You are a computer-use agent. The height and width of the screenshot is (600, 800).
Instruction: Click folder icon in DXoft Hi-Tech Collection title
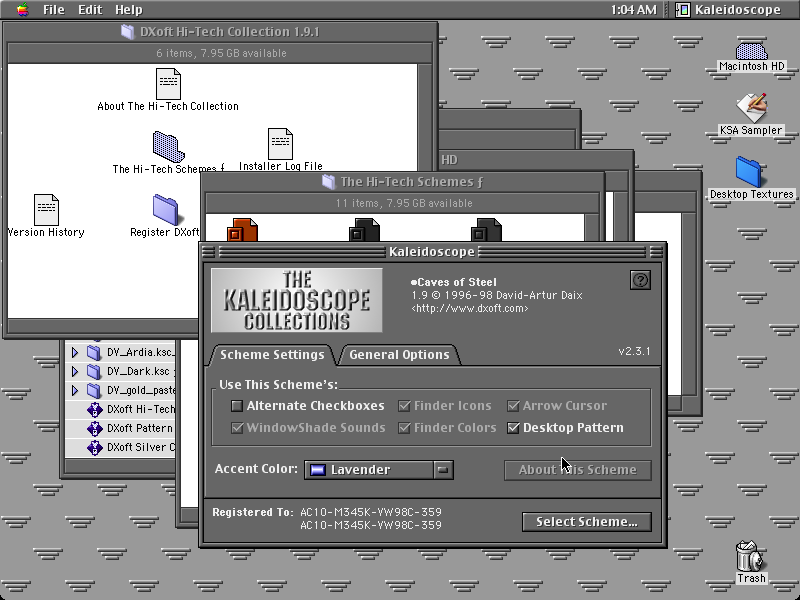(128, 32)
